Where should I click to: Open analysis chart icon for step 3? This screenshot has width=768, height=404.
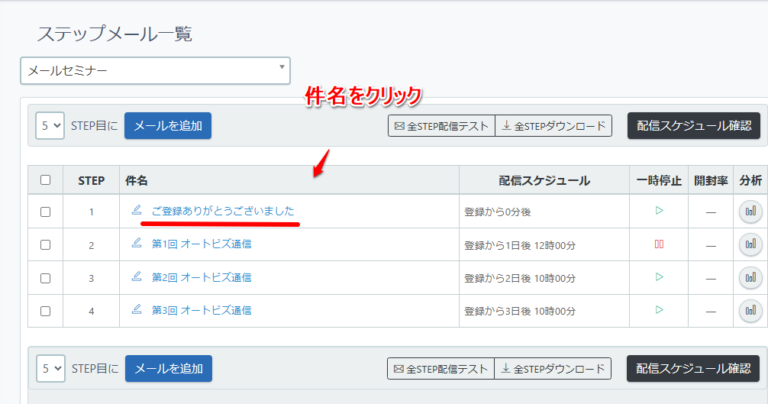click(x=749, y=277)
